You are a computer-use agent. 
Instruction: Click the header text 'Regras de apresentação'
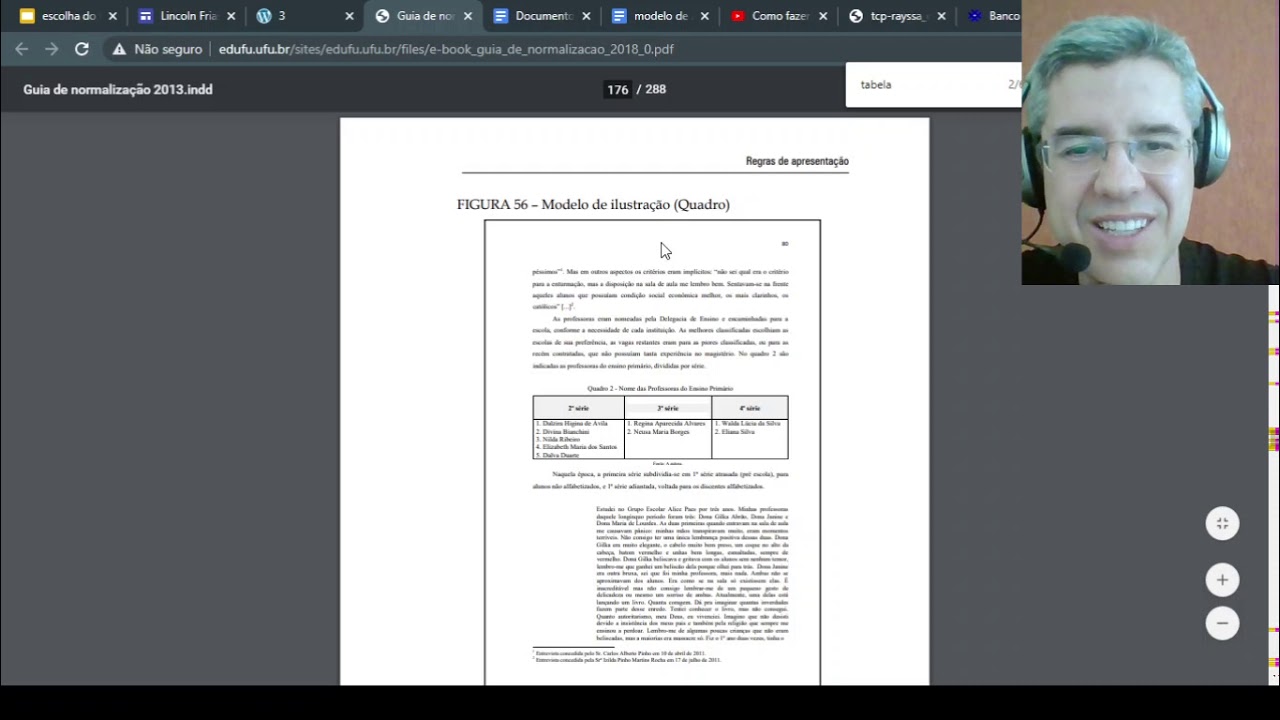[x=797, y=161]
